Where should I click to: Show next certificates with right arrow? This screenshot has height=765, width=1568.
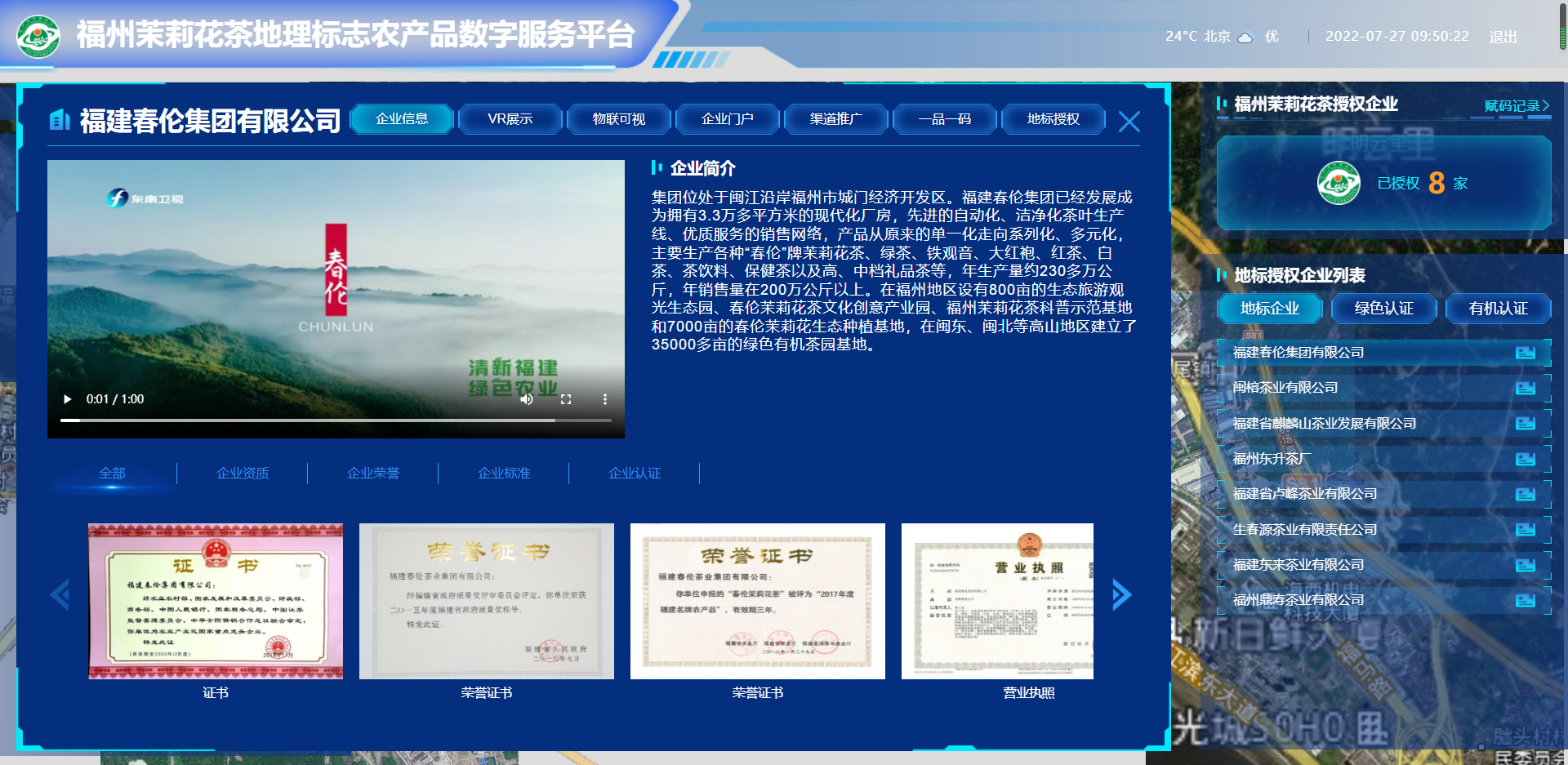[x=1122, y=594]
